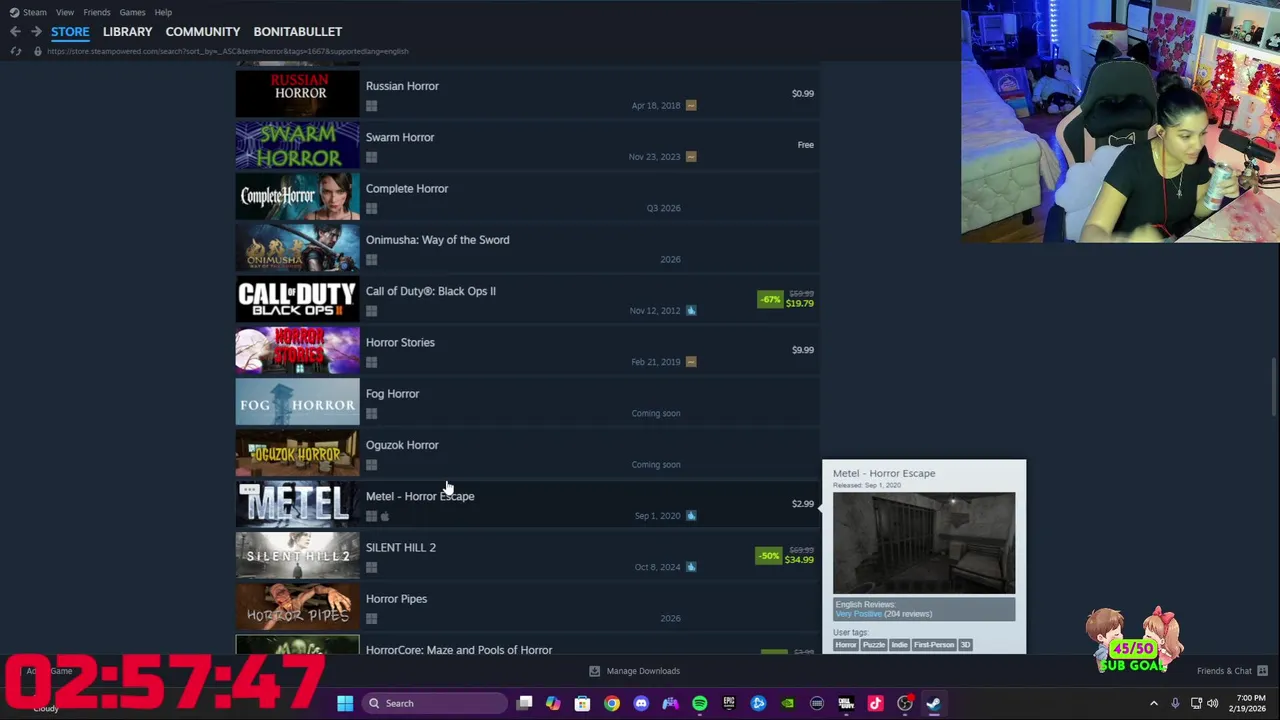Click the Swarm Horror thumbnail image
Screen dimensions: 1280x720
tap(297, 145)
